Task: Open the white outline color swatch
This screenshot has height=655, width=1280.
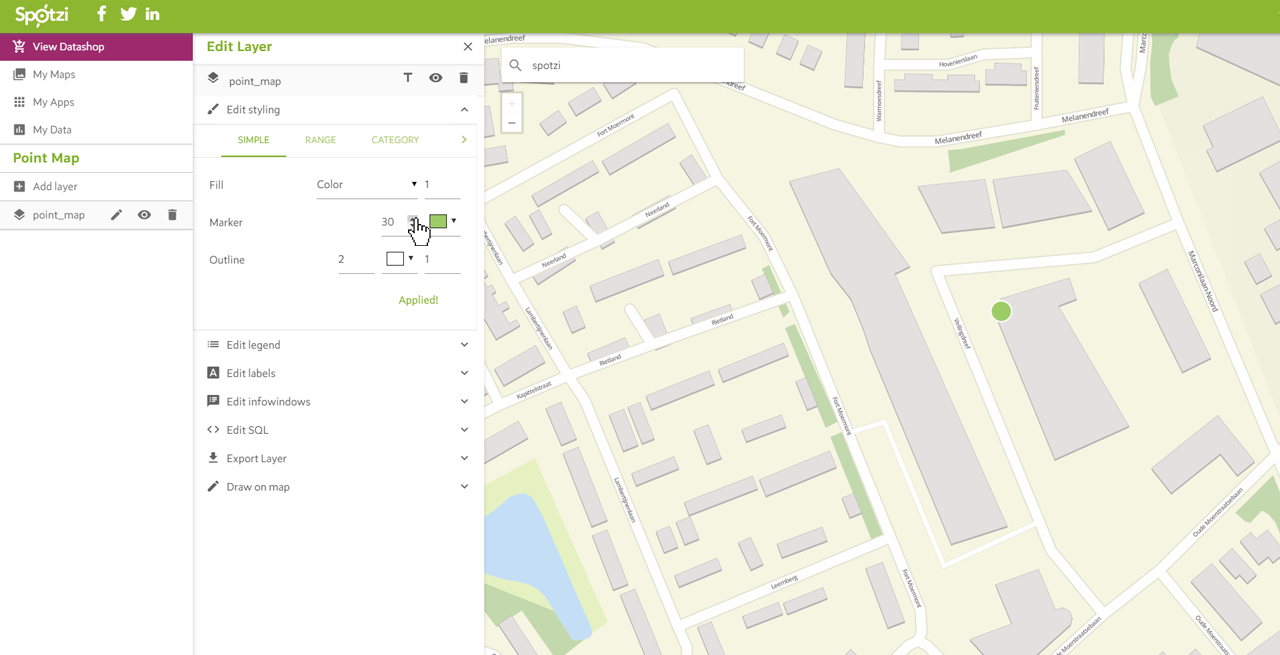Action: coord(395,259)
